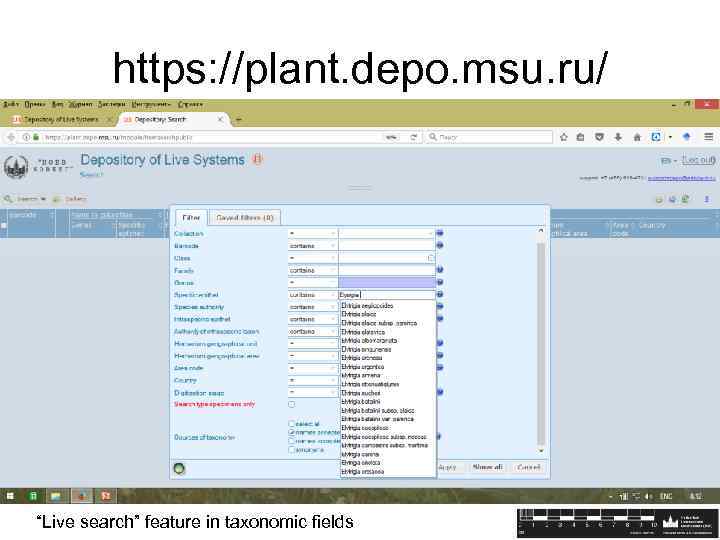Toggle Search type specimens only checkbox

click(292, 404)
